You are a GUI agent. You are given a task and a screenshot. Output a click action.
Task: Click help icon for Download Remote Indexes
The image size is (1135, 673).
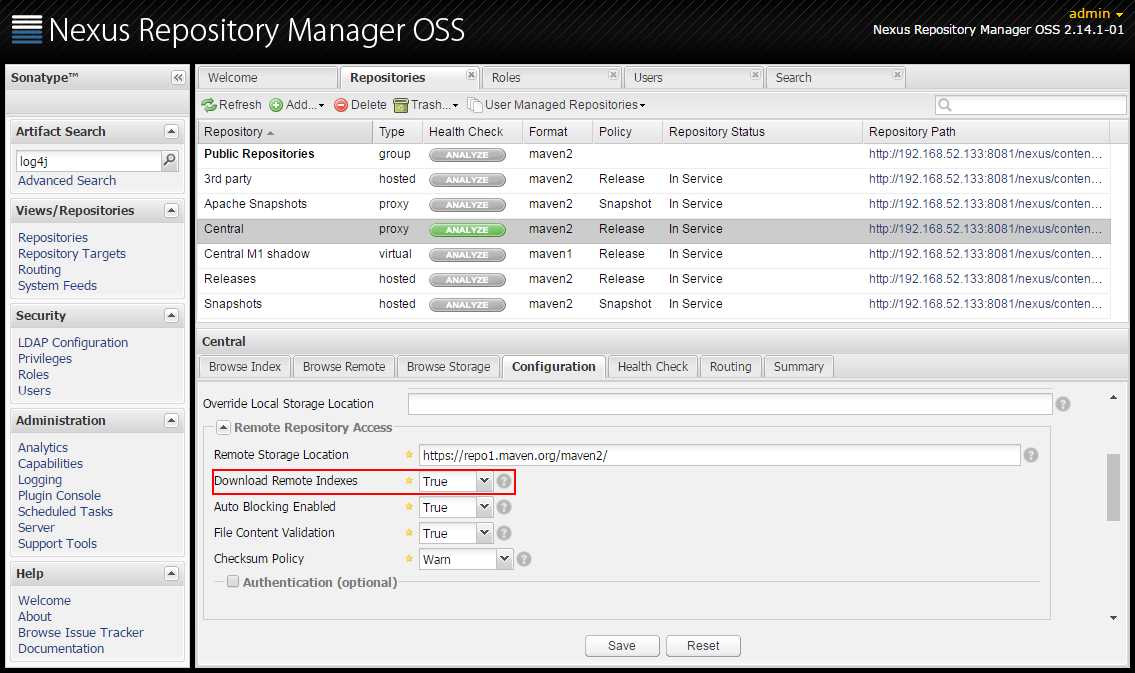tap(504, 481)
